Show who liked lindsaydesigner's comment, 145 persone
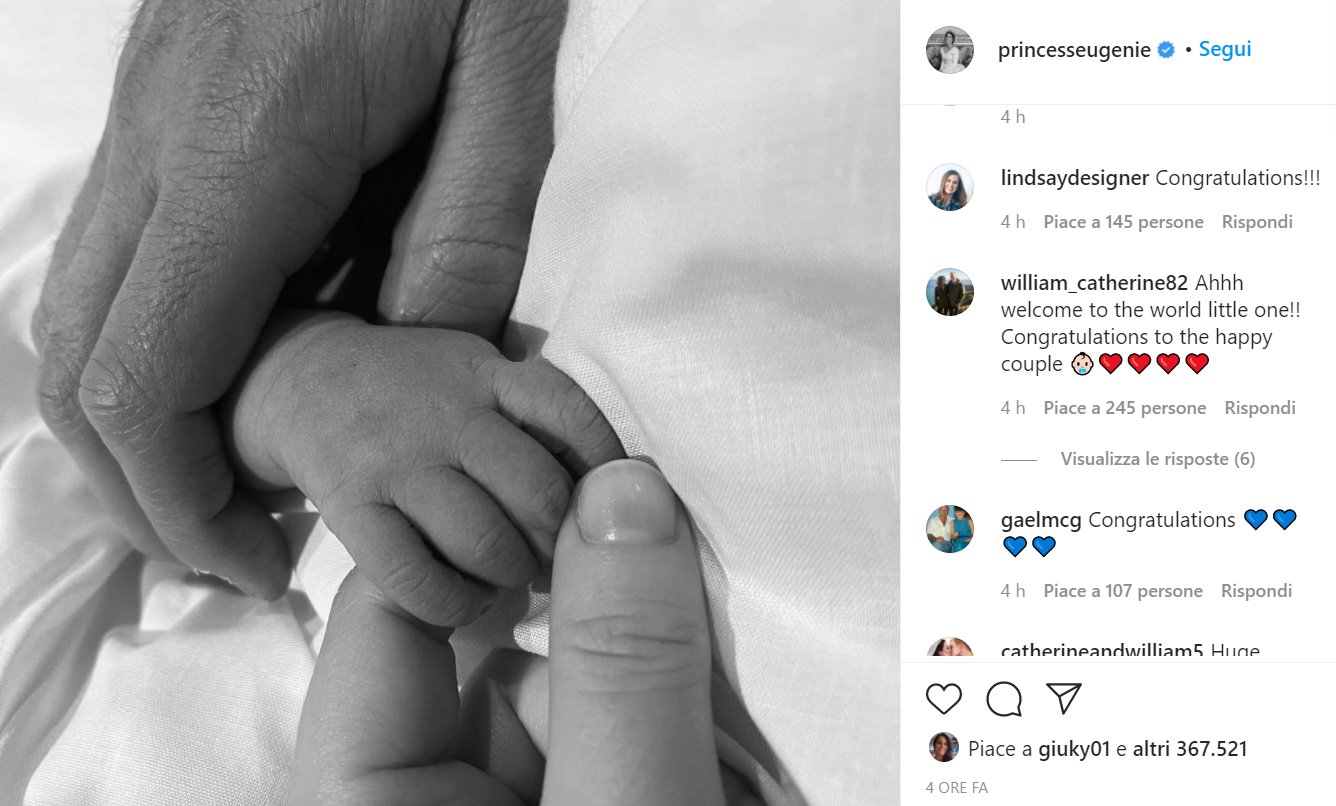 click(x=1123, y=222)
